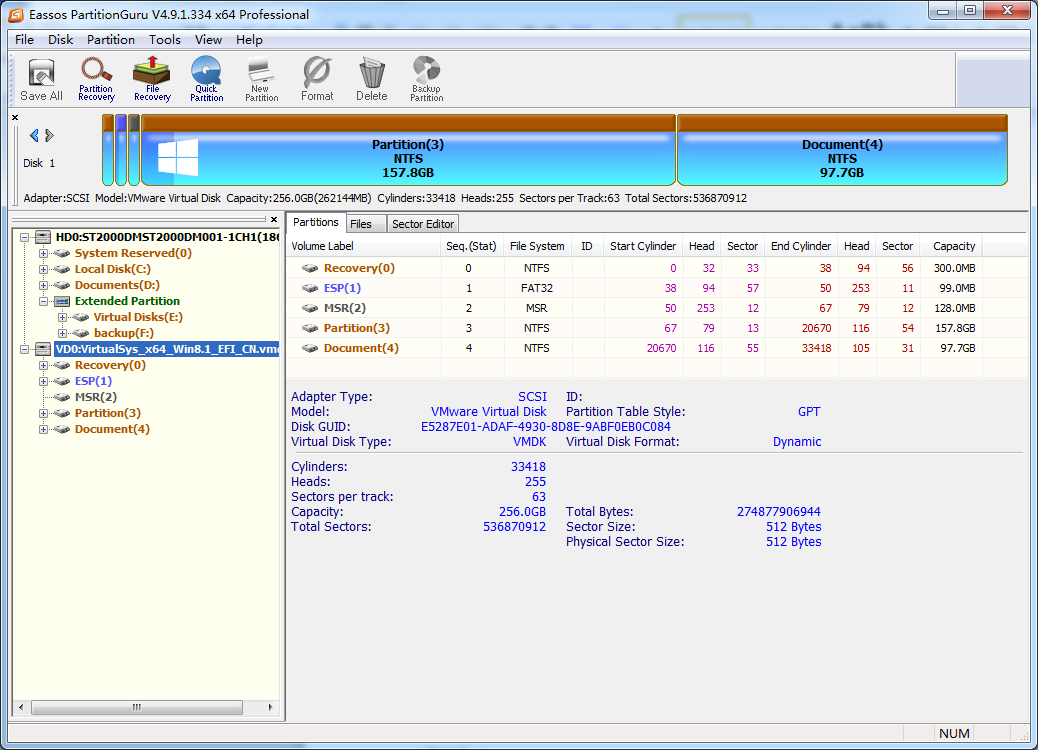
Task: Select ESP(1) in the disk tree
Action: (x=93, y=381)
